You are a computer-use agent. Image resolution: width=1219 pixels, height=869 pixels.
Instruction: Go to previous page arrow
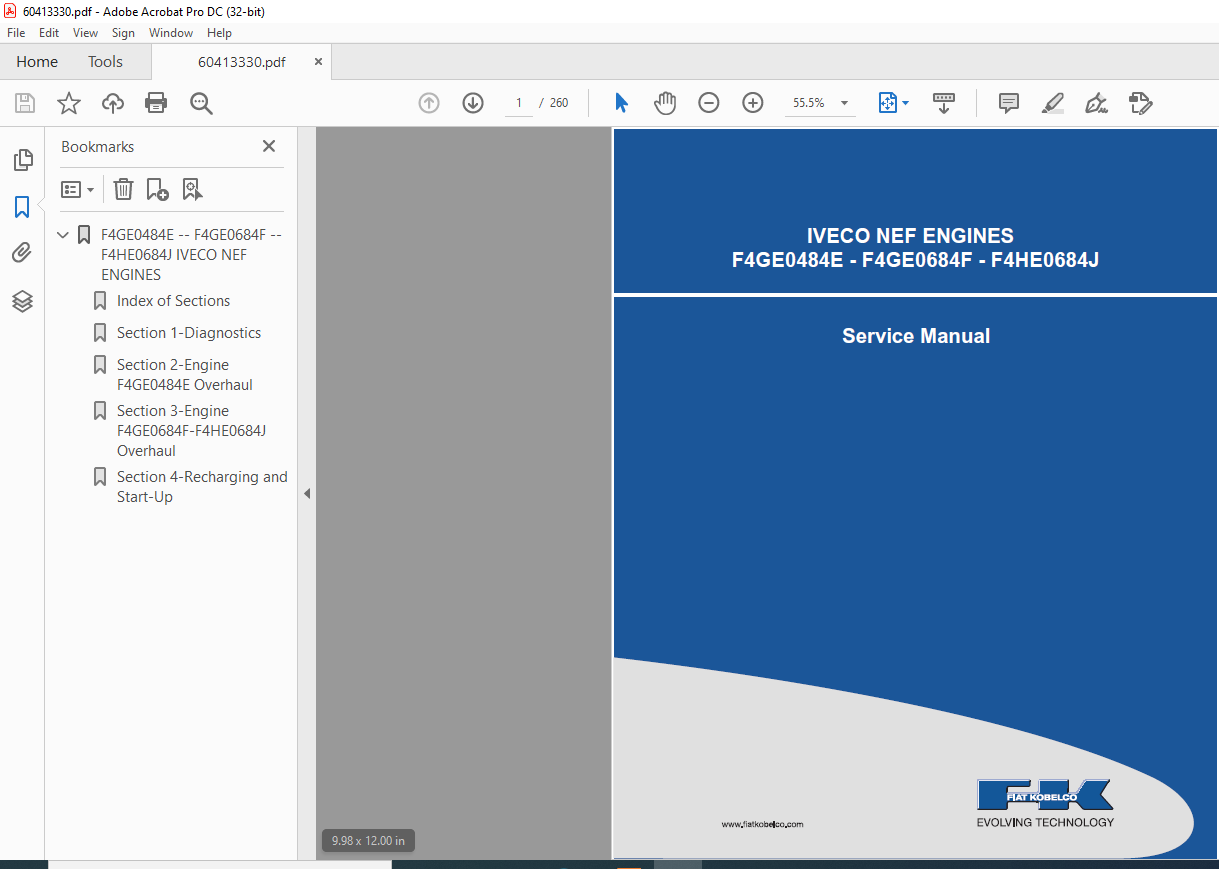[x=429, y=103]
